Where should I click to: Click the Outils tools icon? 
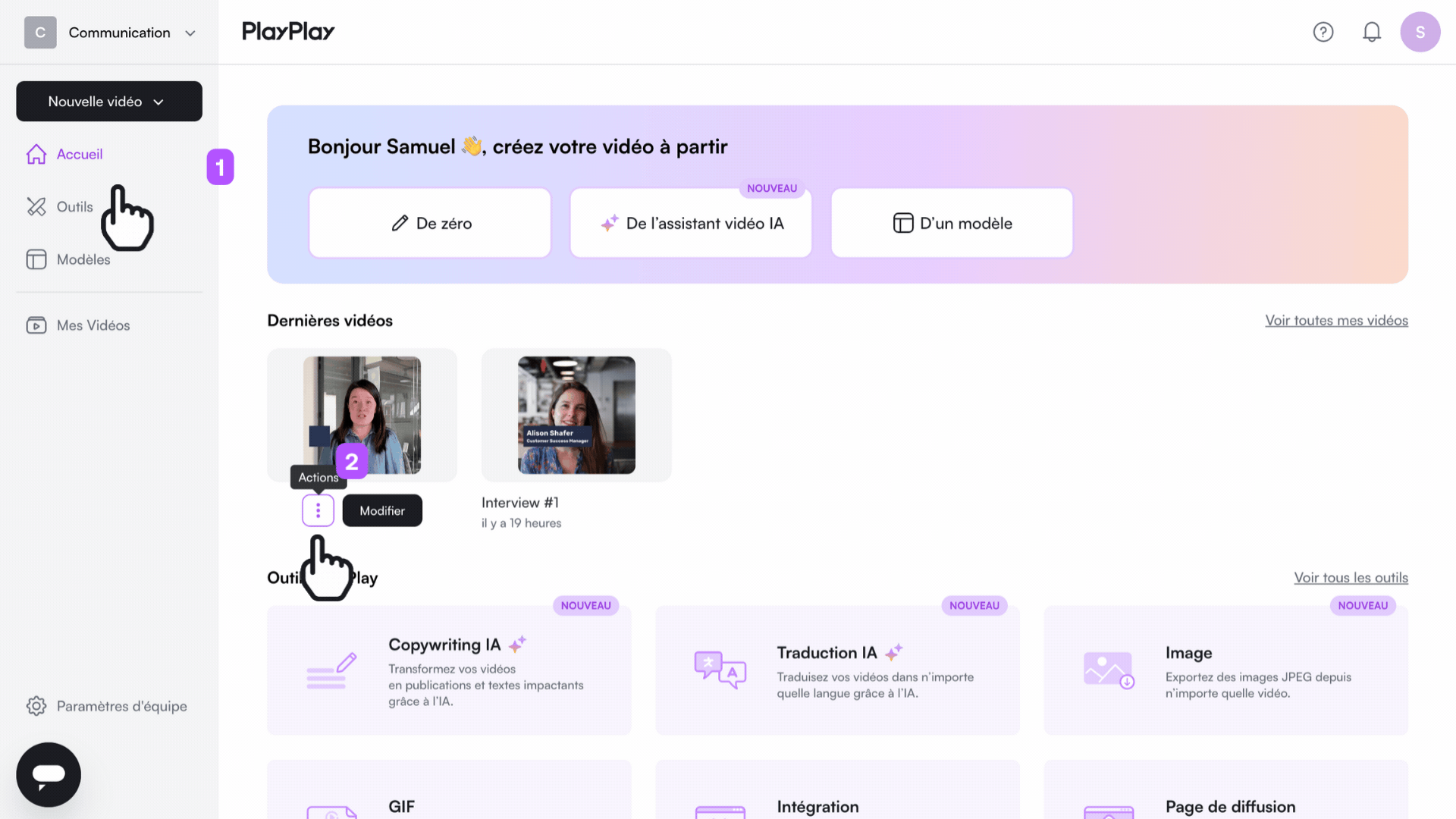[x=36, y=206]
